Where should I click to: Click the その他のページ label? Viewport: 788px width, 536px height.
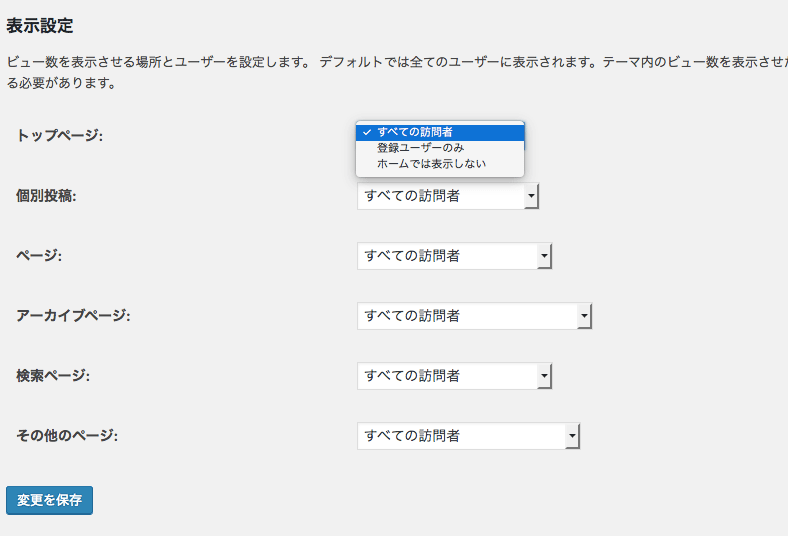click(x=67, y=436)
